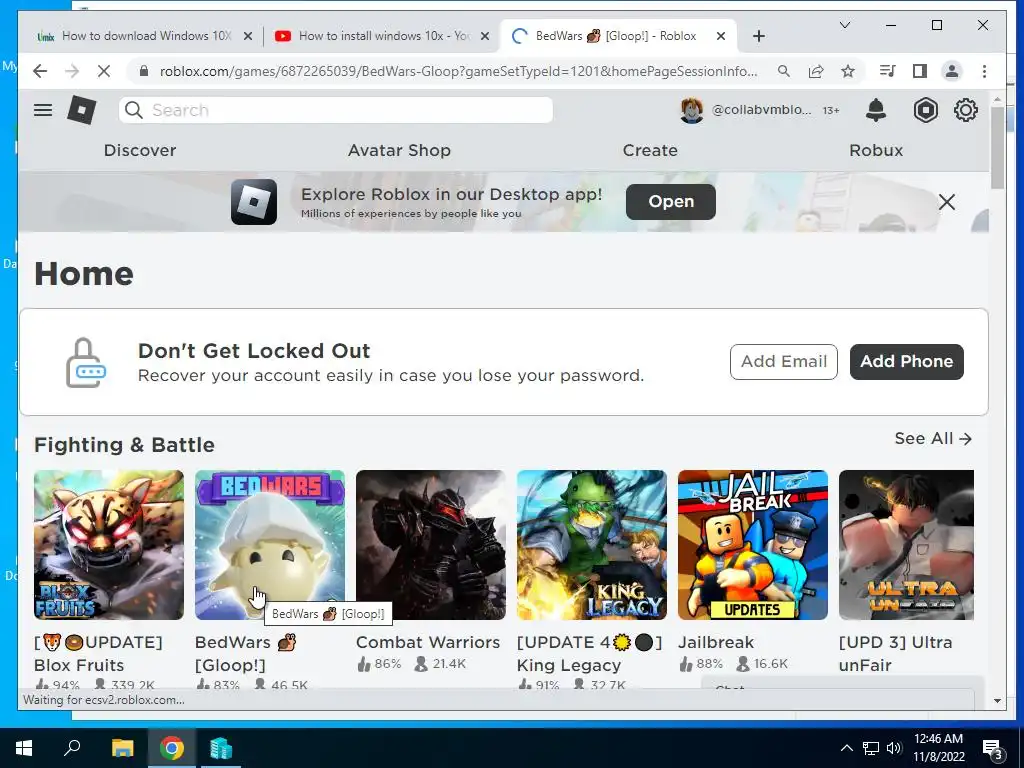Click the user avatar @collabvmblo...
The height and width of the screenshot is (768, 1024).
tap(692, 110)
